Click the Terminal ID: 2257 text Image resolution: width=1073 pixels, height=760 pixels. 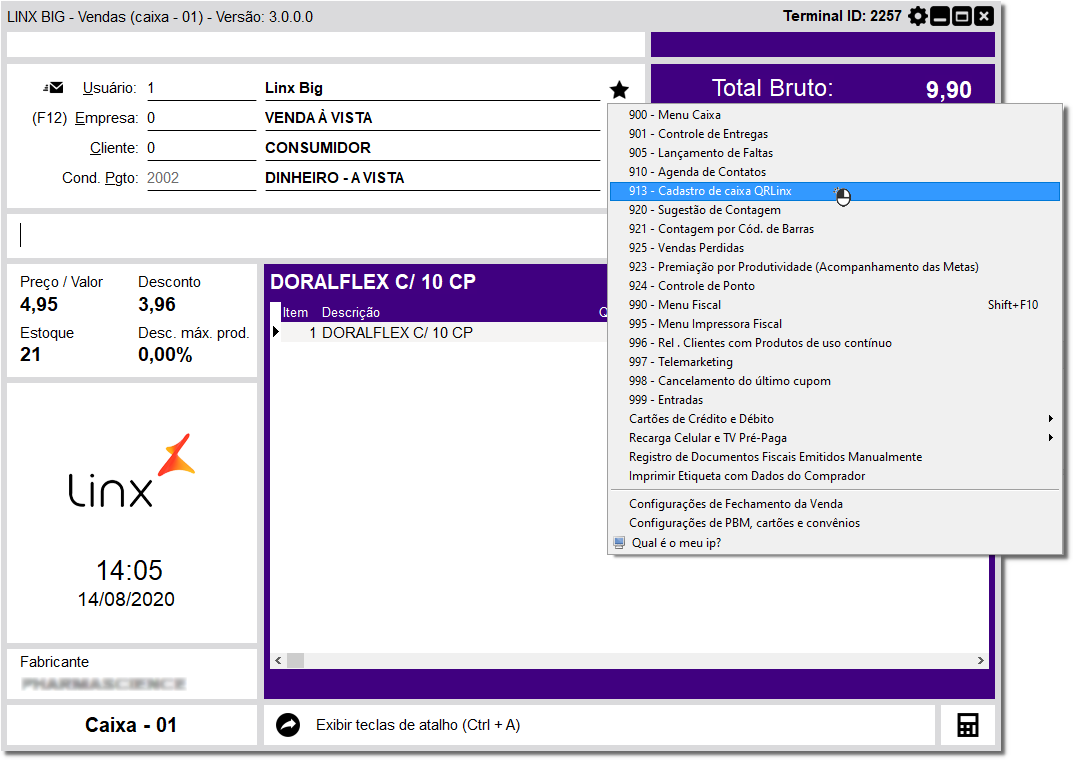pyautogui.click(x=842, y=16)
